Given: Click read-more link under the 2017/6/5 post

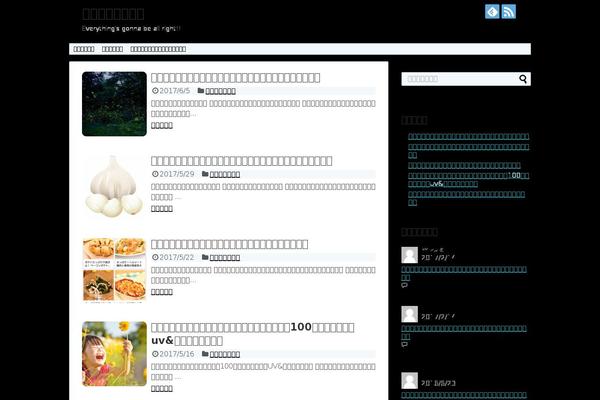Looking at the screenshot, I should tap(162, 125).
